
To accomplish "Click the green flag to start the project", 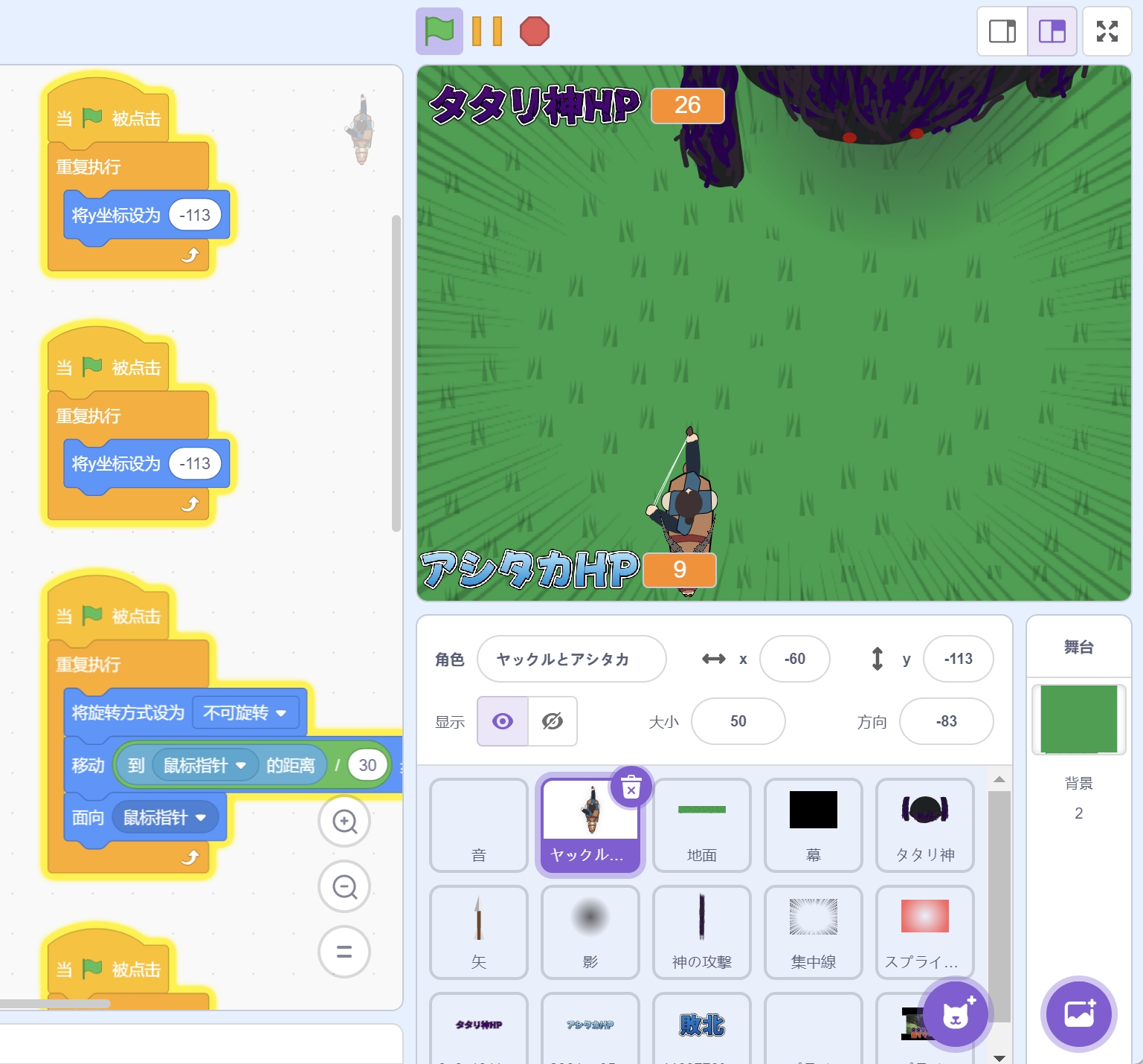I will 439,31.
